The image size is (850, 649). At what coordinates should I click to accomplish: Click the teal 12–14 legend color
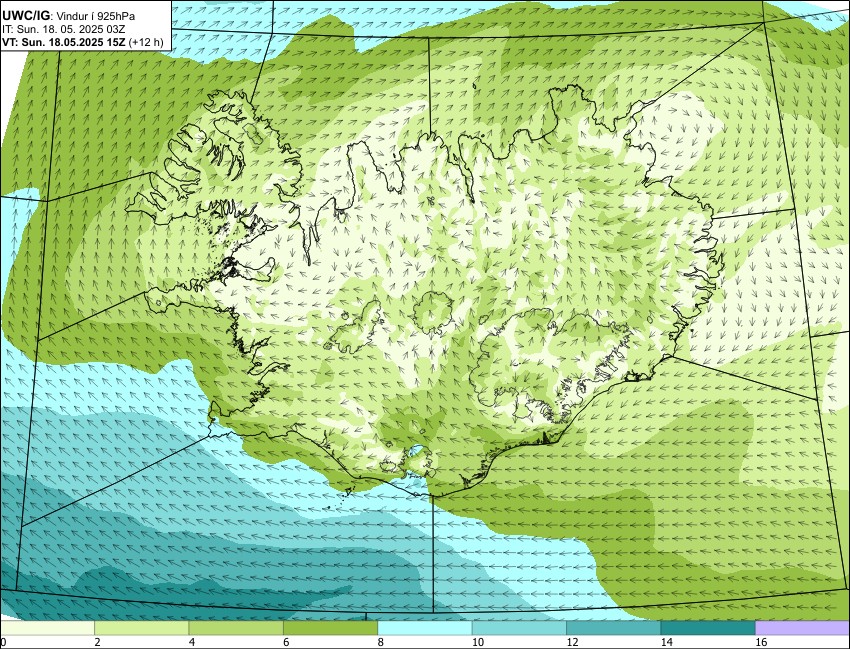click(x=613, y=628)
